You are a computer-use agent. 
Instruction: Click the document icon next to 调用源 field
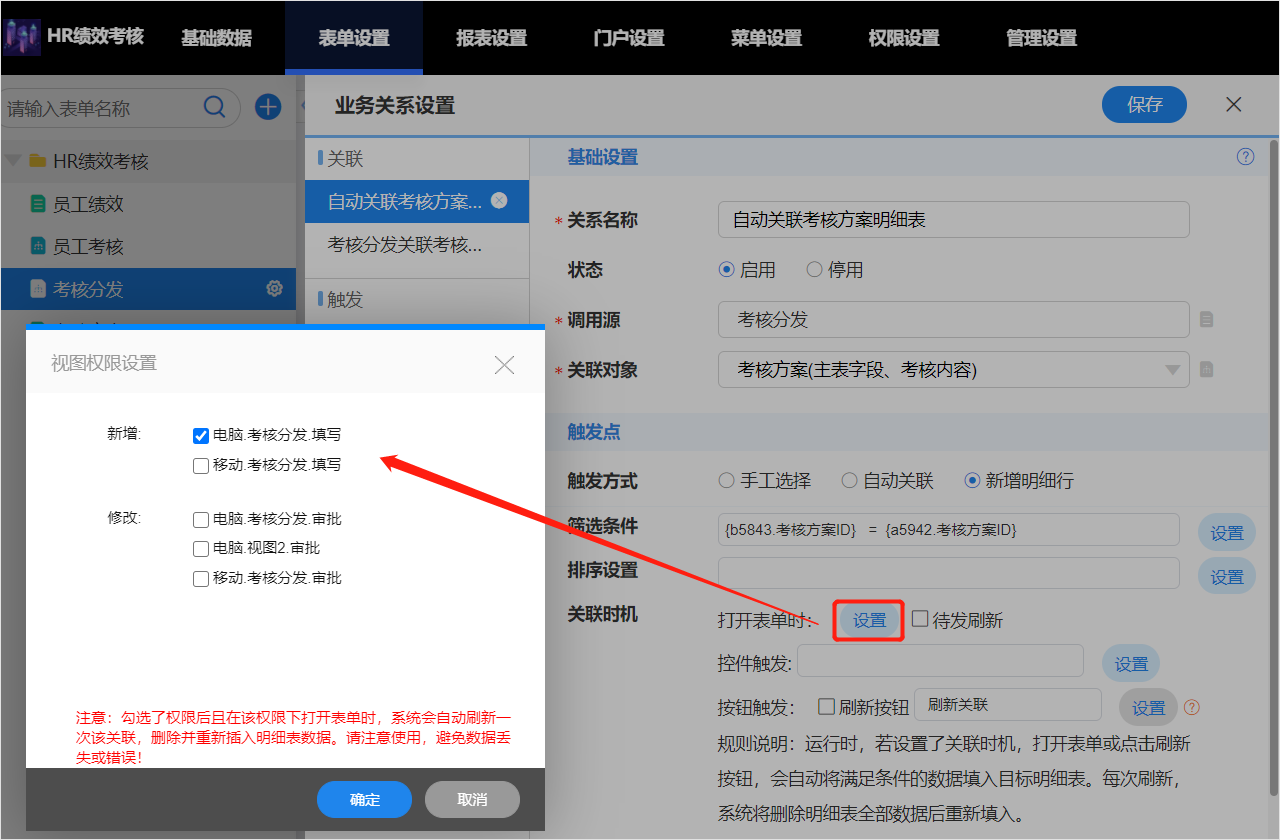(x=1206, y=320)
